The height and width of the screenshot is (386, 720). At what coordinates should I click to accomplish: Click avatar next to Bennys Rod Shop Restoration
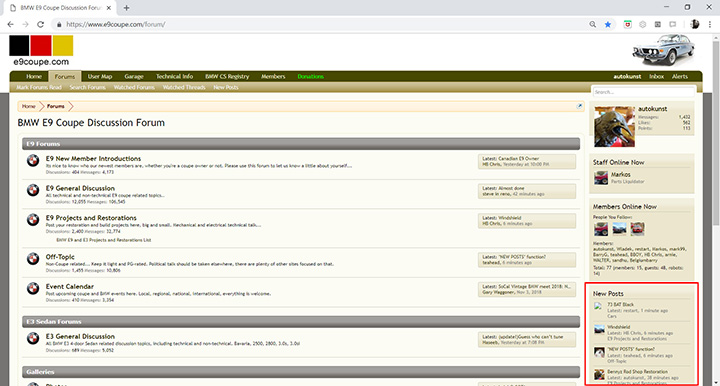[599, 375]
